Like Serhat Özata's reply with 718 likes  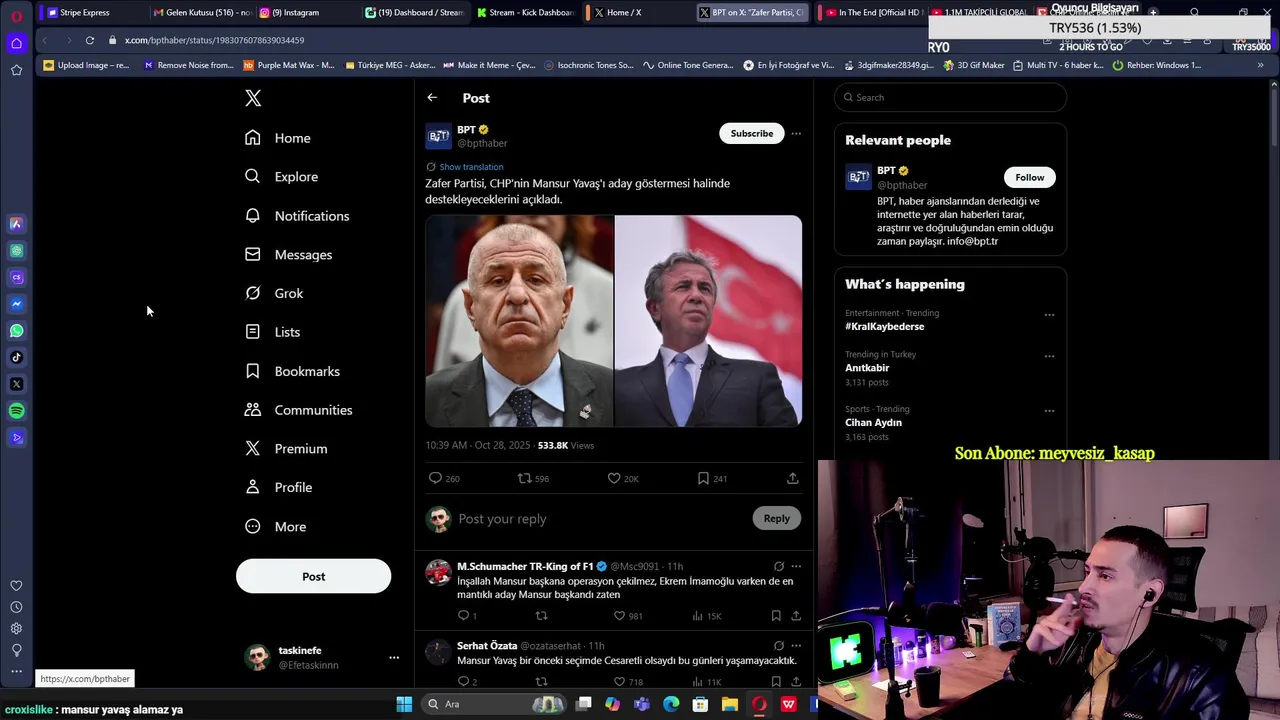click(619, 681)
